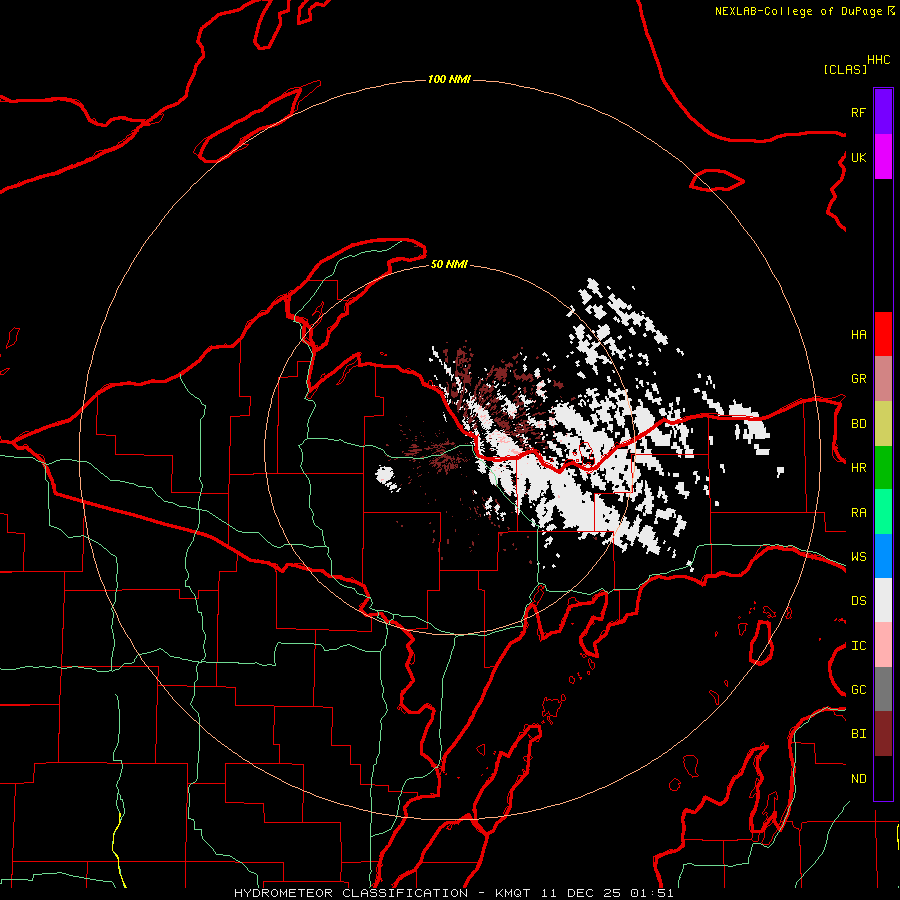Click the RF purple legend swatch
The width and height of the screenshot is (900, 900).
click(883, 112)
